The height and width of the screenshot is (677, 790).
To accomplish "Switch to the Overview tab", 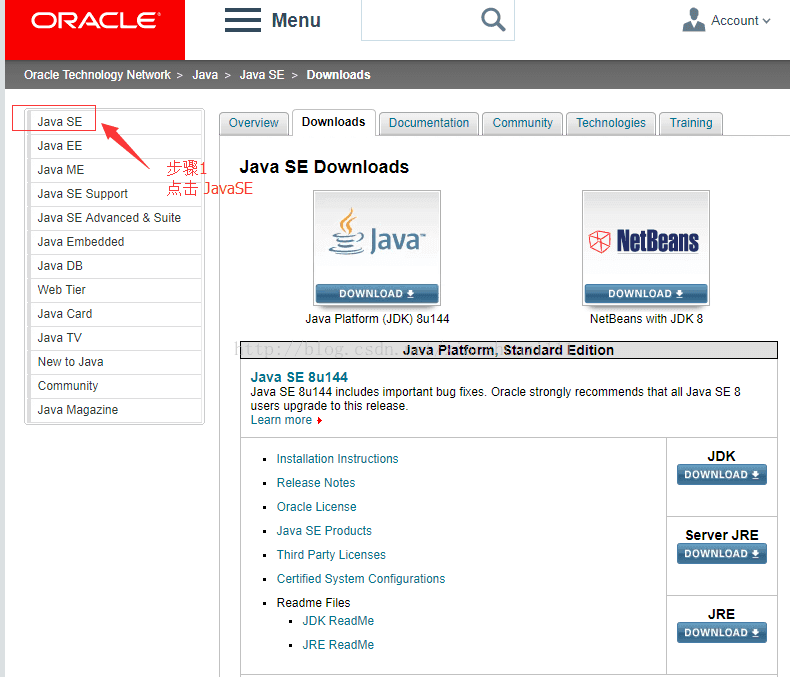I will pyautogui.click(x=253, y=123).
